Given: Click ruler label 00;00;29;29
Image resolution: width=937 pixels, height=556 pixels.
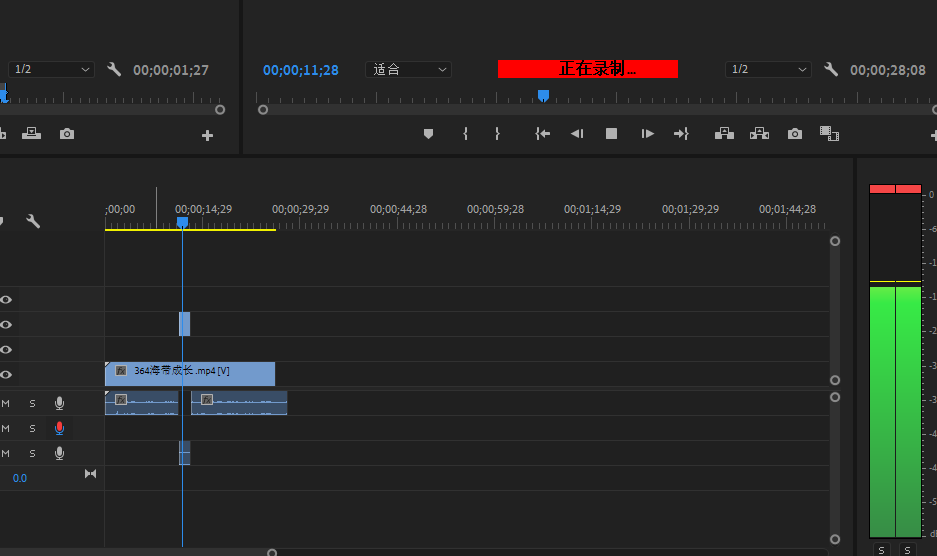Looking at the screenshot, I should pyautogui.click(x=301, y=209).
